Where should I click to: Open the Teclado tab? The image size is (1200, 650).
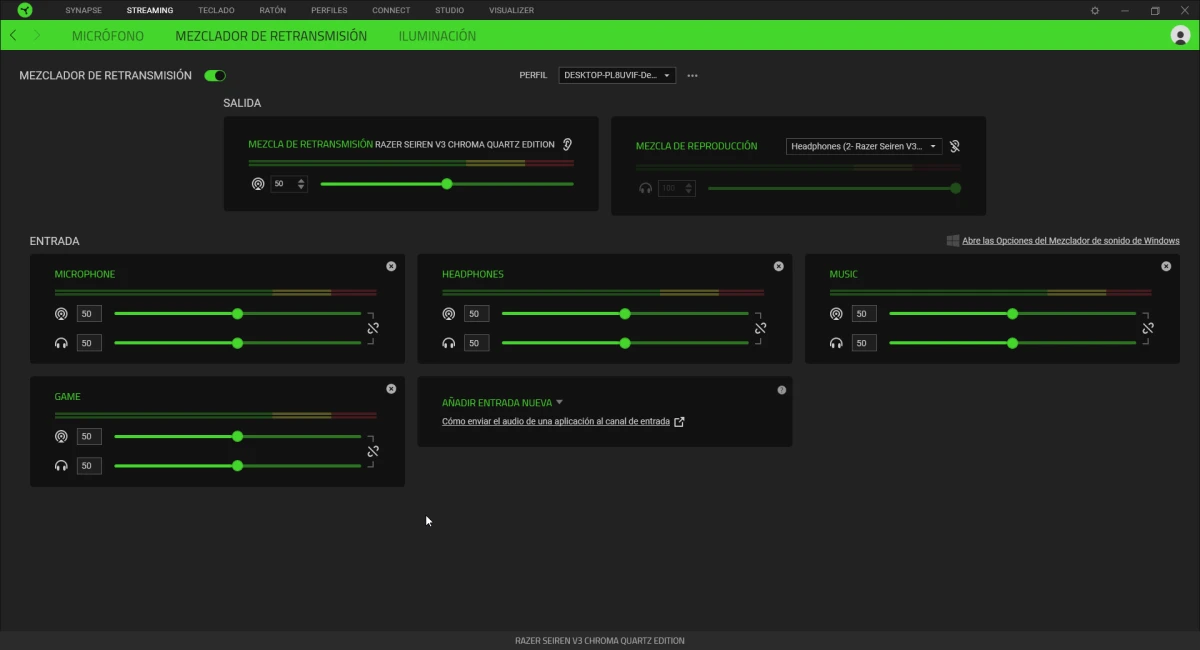click(x=216, y=10)
